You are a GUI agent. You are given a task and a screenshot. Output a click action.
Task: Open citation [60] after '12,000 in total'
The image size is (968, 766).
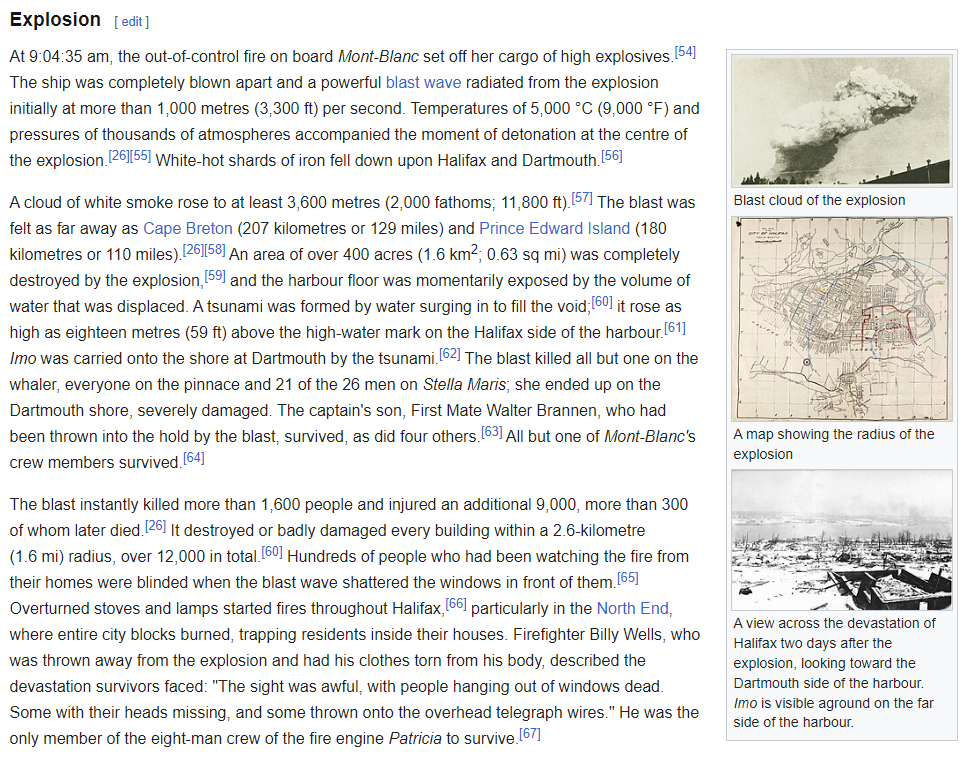click(x=272, y=552)
